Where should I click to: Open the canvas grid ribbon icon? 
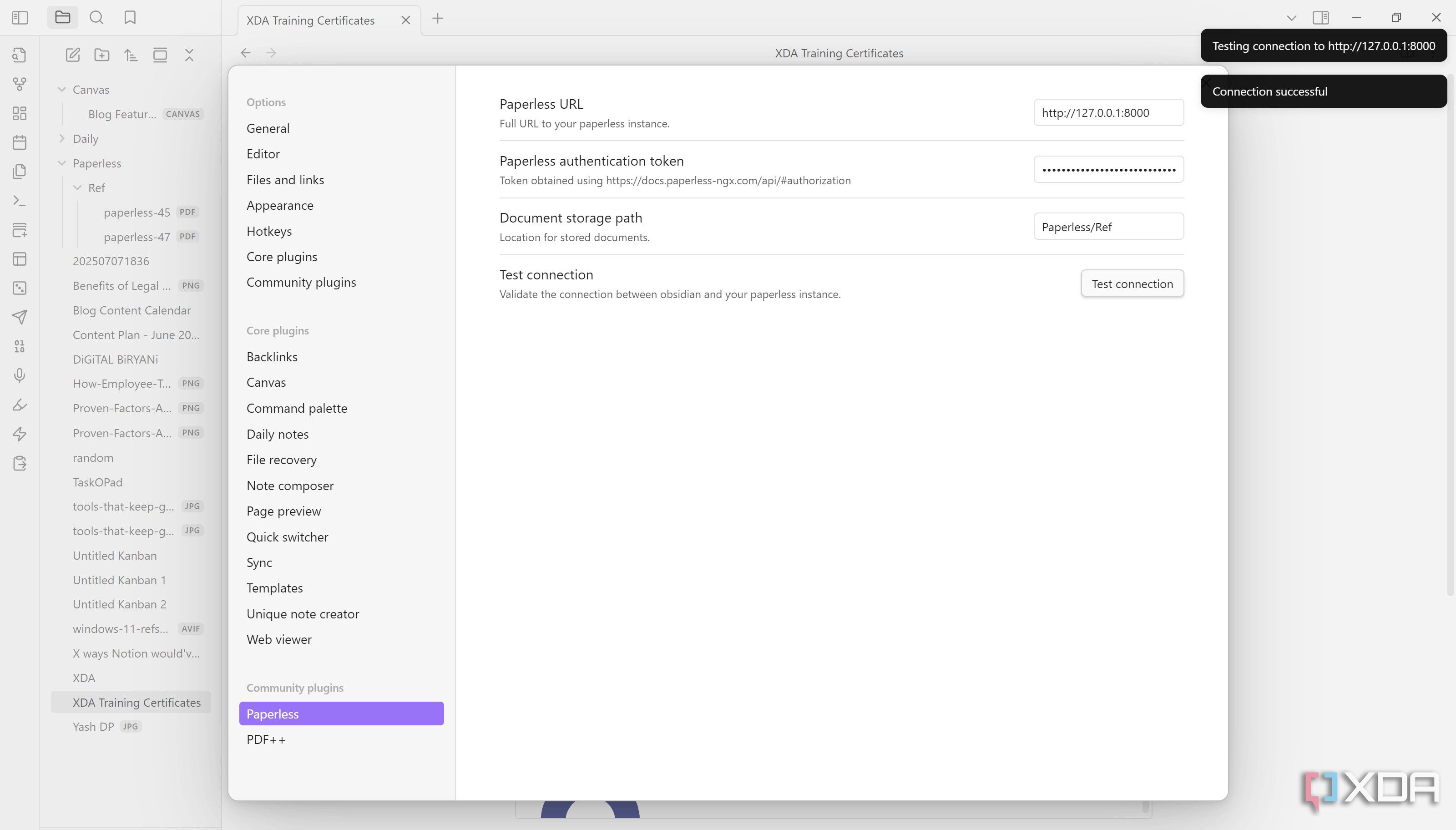coord(20,113)
